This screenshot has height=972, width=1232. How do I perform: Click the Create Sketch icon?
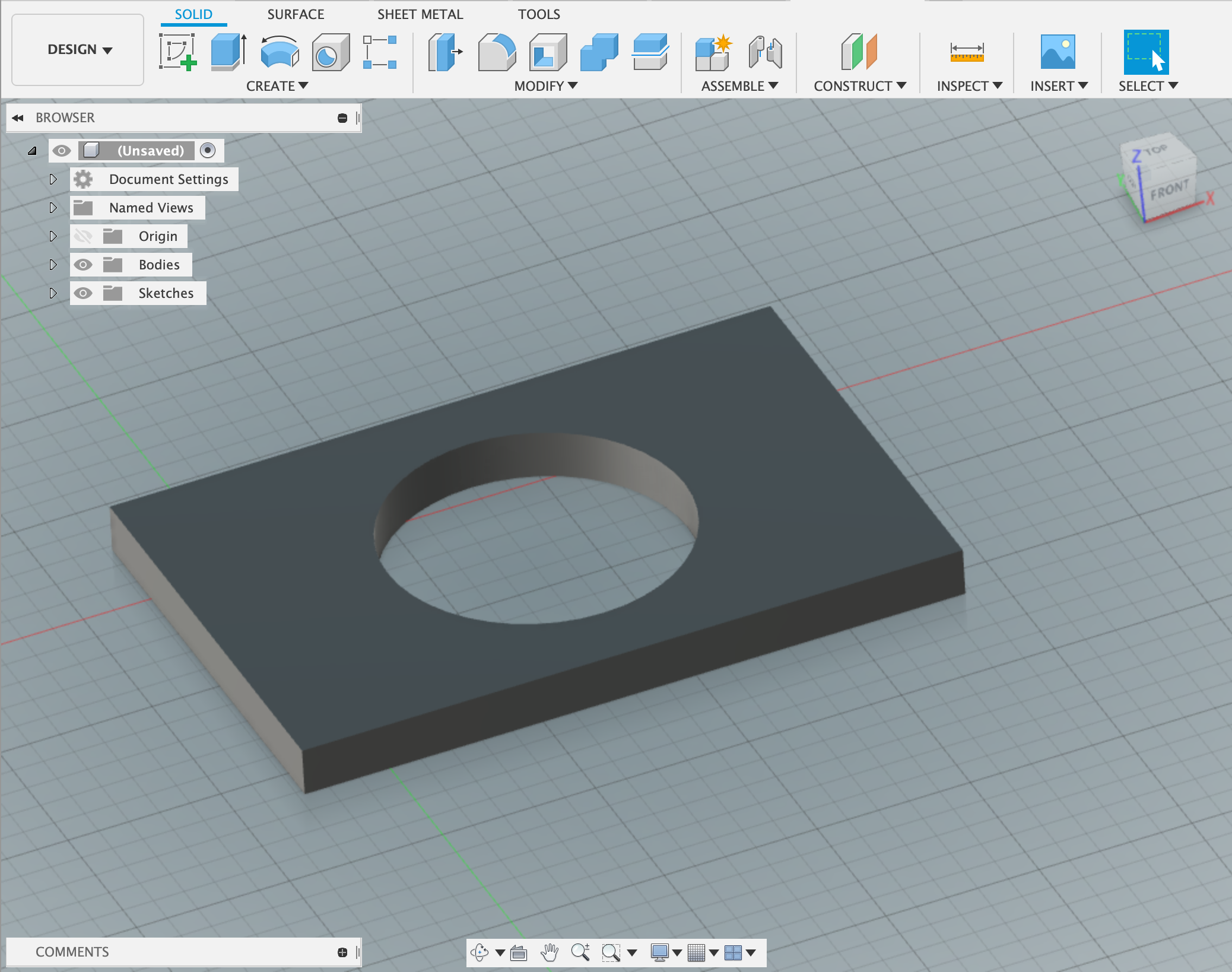177,52
